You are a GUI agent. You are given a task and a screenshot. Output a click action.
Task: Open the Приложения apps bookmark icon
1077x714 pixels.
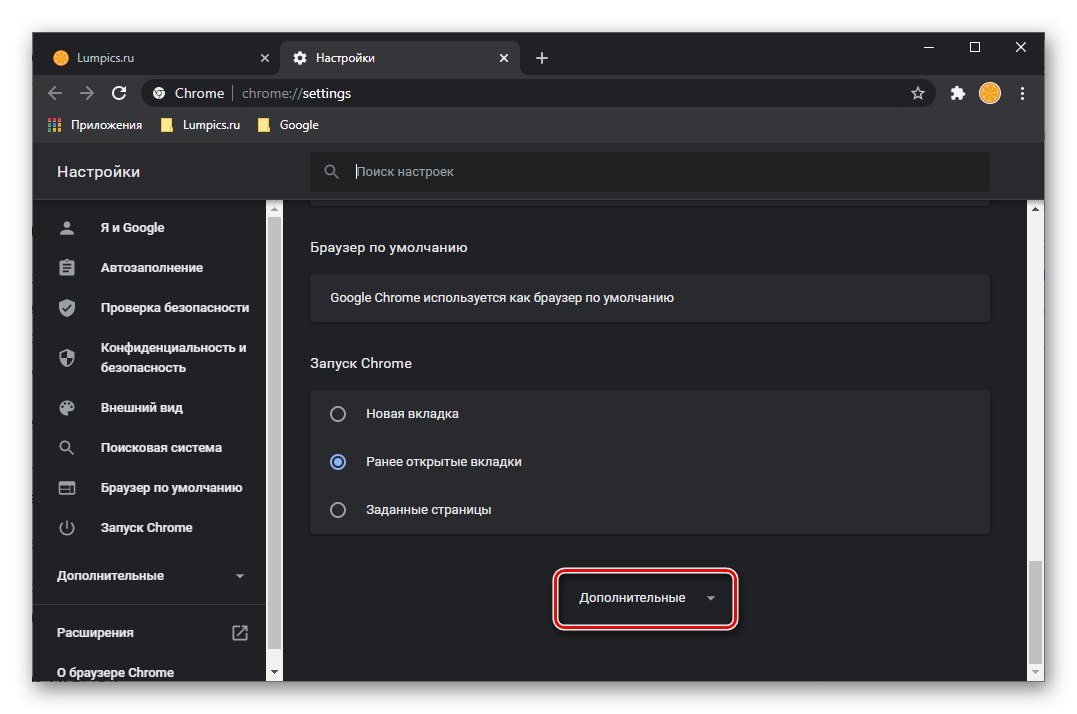click(55, 125)
